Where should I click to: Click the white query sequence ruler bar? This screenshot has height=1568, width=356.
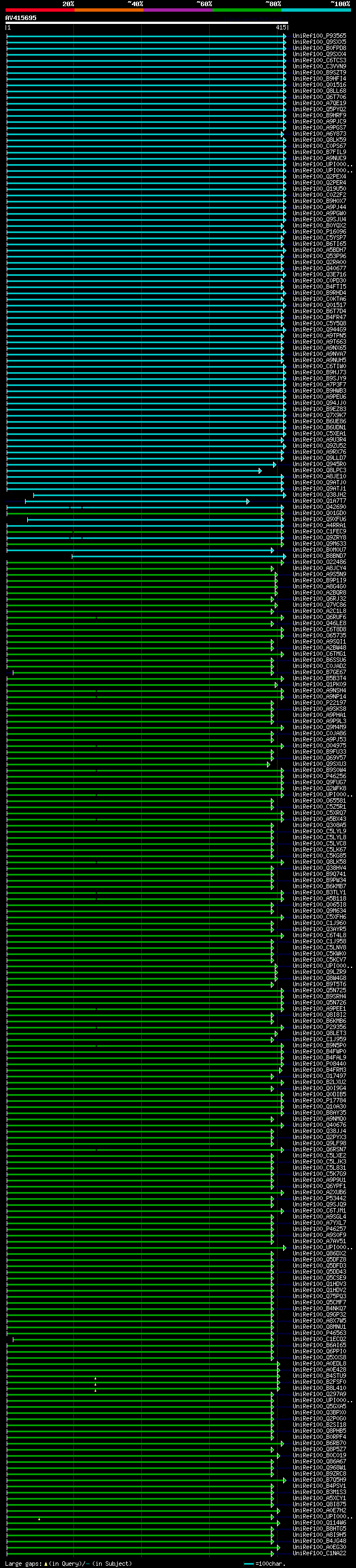click(147, 23)
